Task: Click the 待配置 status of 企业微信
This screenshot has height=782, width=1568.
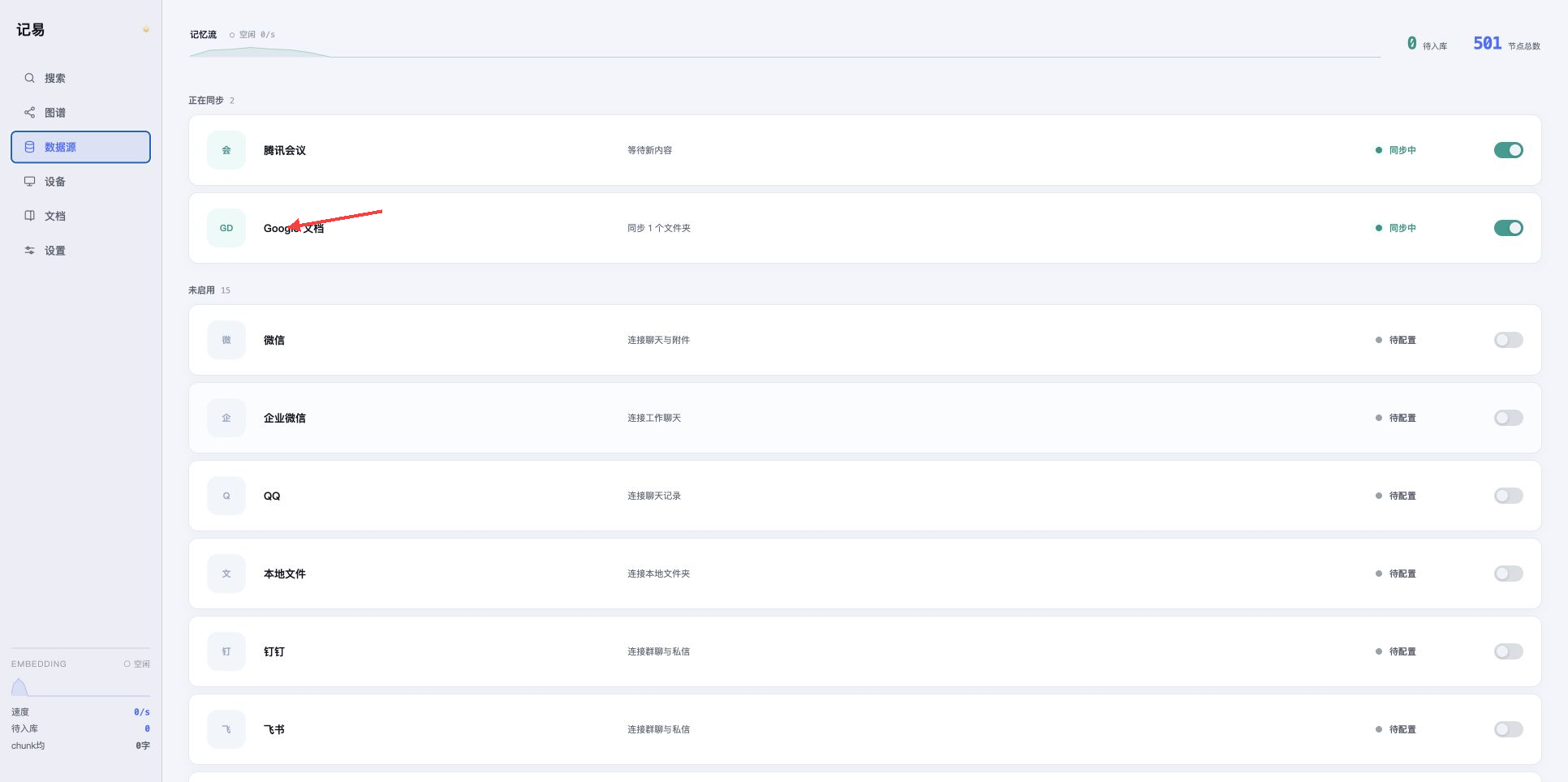Action: pyautogui.click(x=1396, y=418)
